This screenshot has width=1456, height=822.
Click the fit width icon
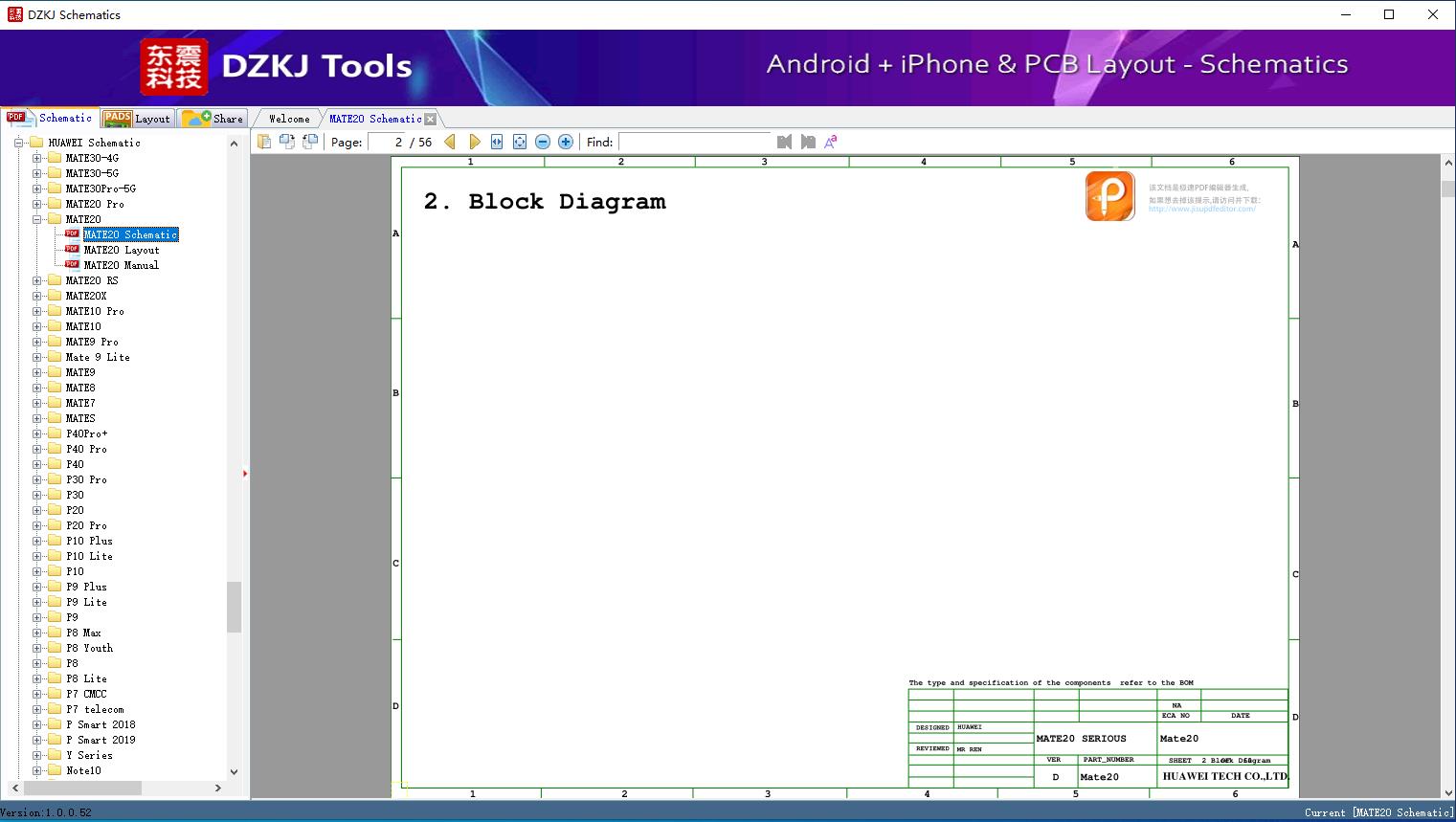coord(497,142)
